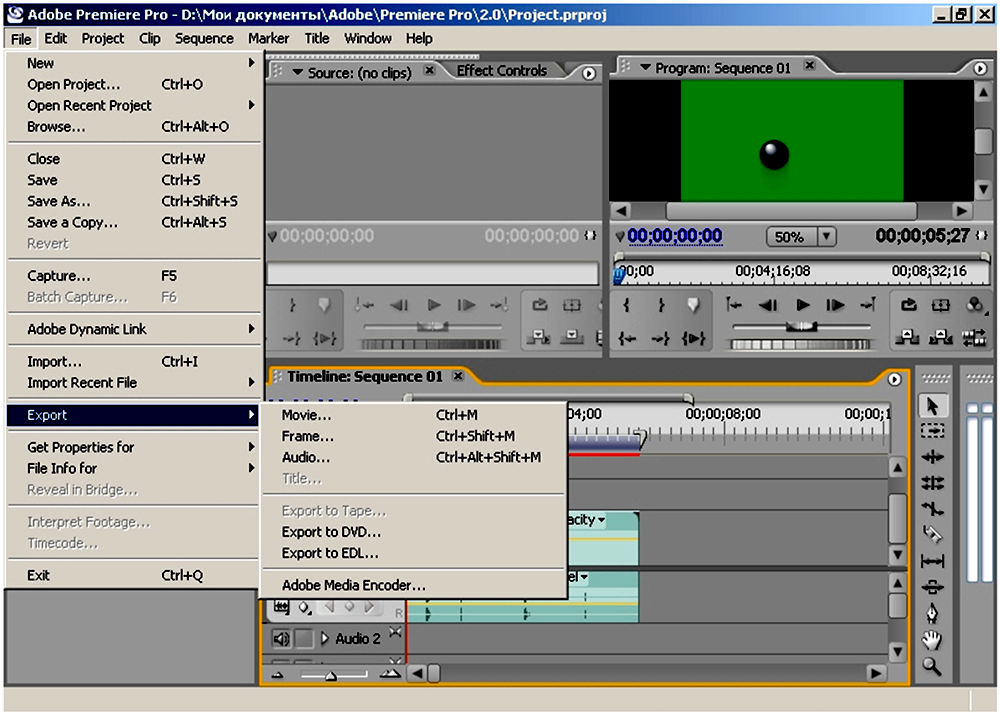Click the Timeline zoom slider handle
Viewport: 1000px width, 716px height.
[x=330, y=675]
